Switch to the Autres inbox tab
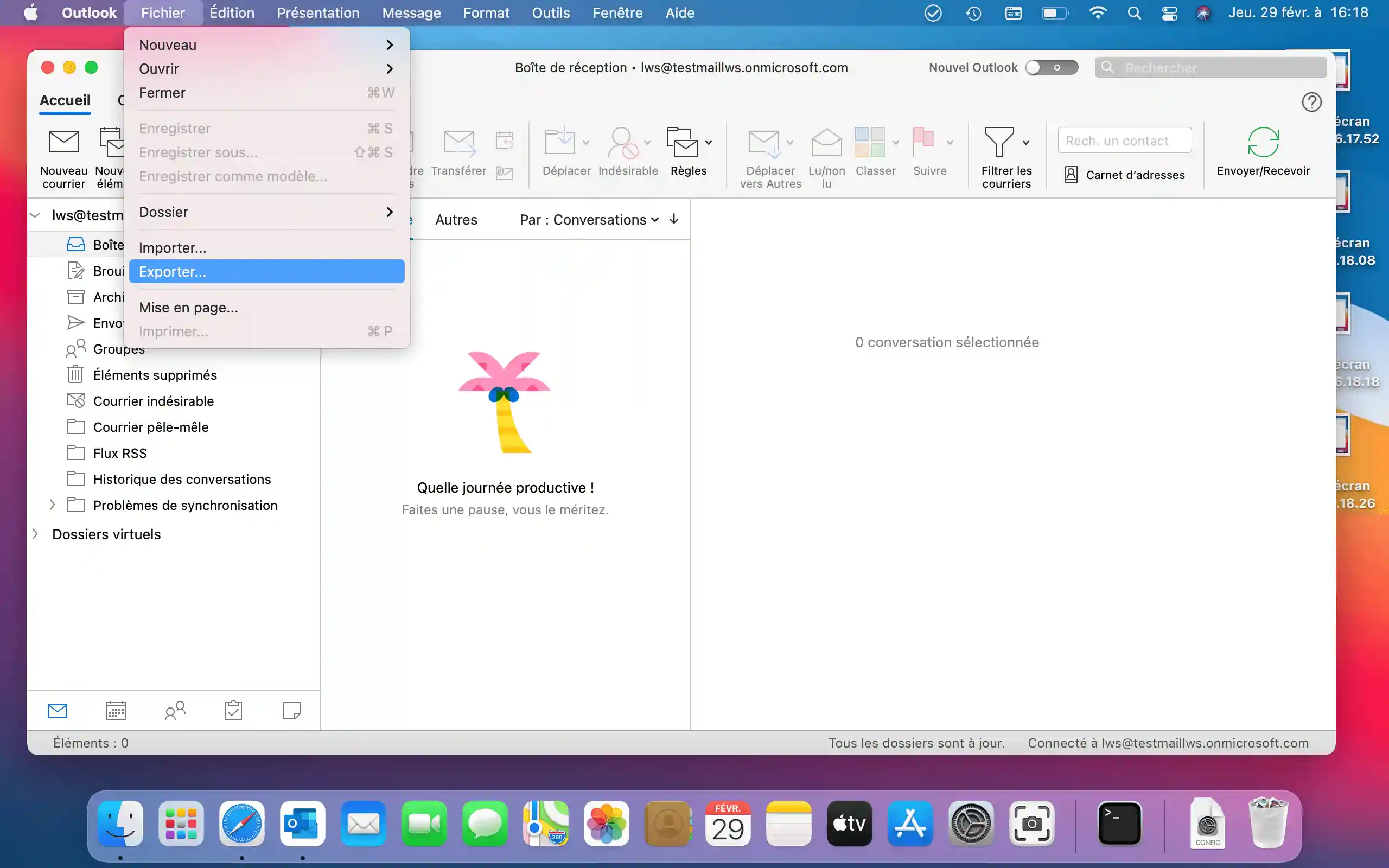The image size is (1389, 868). 456,219
